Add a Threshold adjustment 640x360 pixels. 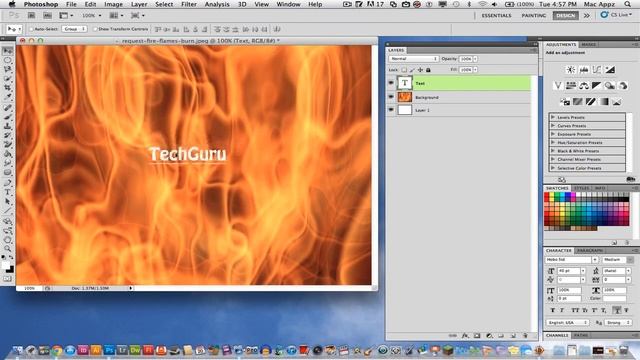pos(591,102)
